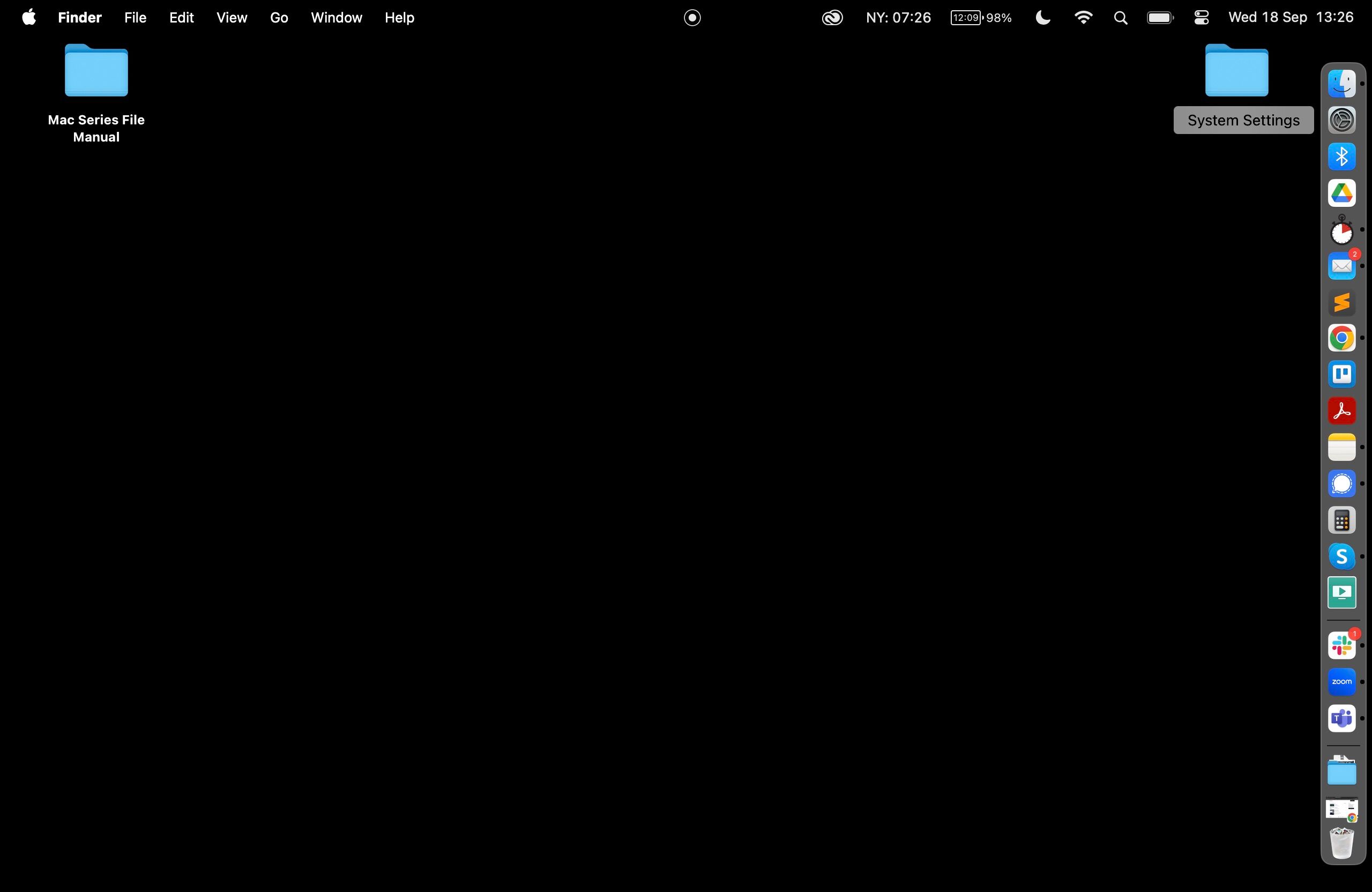Image resolution: width=1372 pixels, height=892 pixels.
Task: Click the Wi-Fi status icon
Action: 1083,18
